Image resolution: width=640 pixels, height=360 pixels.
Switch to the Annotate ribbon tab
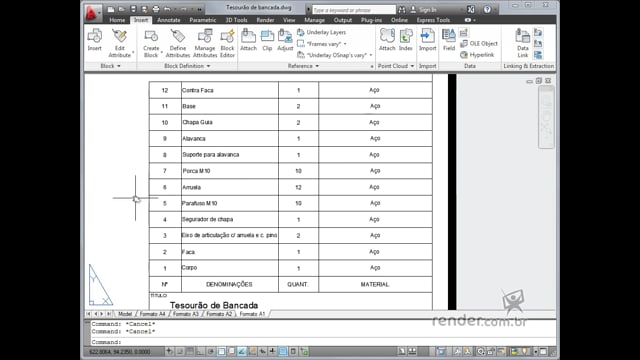coord(169,20)
